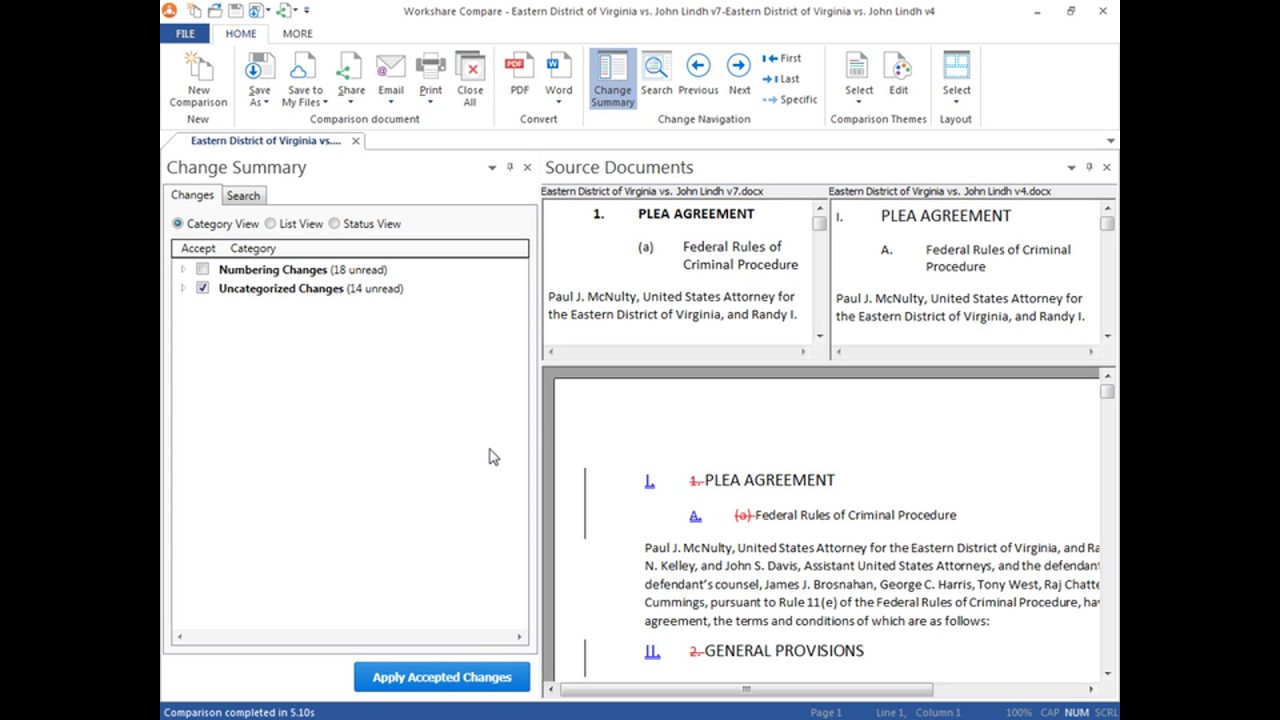Uncheck the Uncategorized Changes accept box

pos(203,288)
